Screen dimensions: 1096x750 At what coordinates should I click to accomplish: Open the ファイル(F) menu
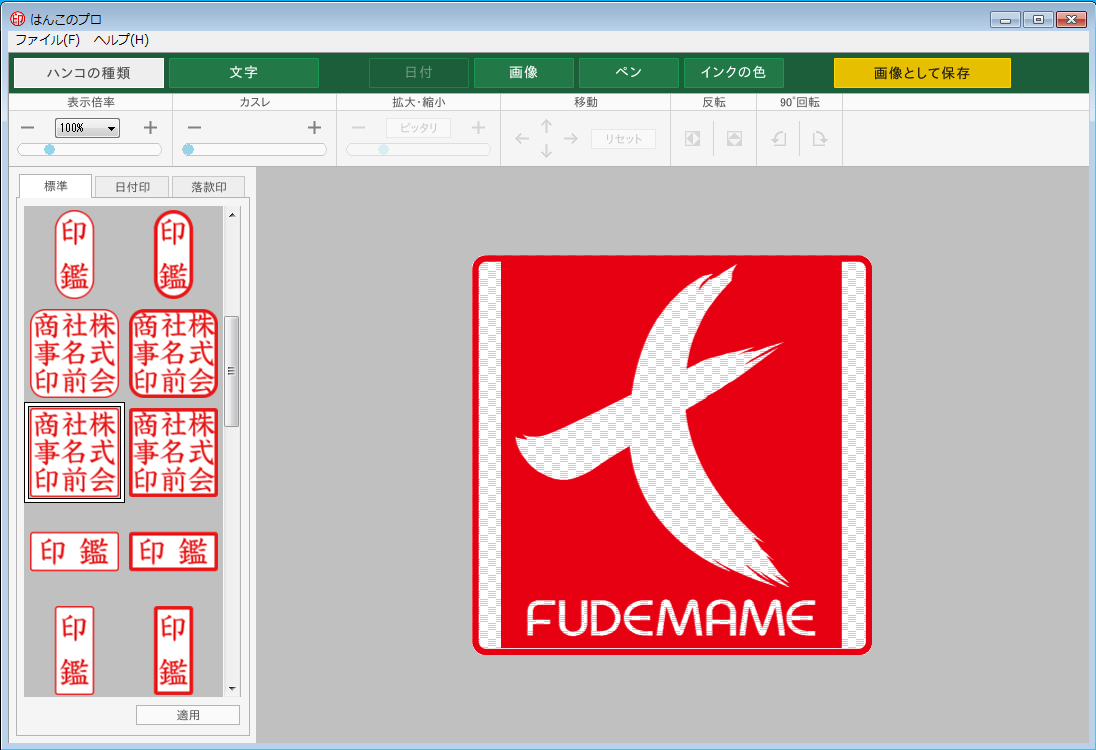[x=47, y=40]
